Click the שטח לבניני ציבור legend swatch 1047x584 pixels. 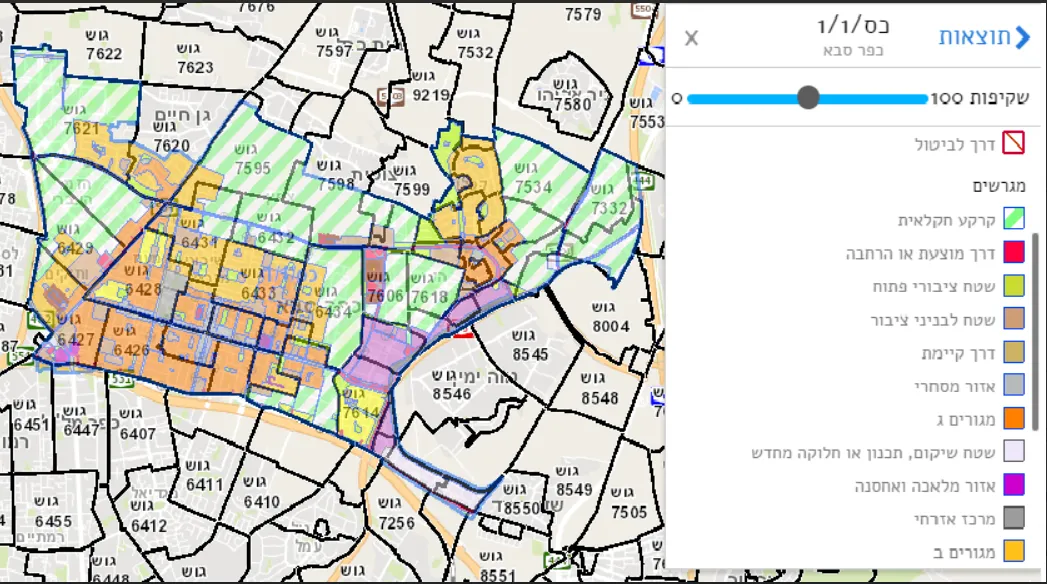point(1013,320)
